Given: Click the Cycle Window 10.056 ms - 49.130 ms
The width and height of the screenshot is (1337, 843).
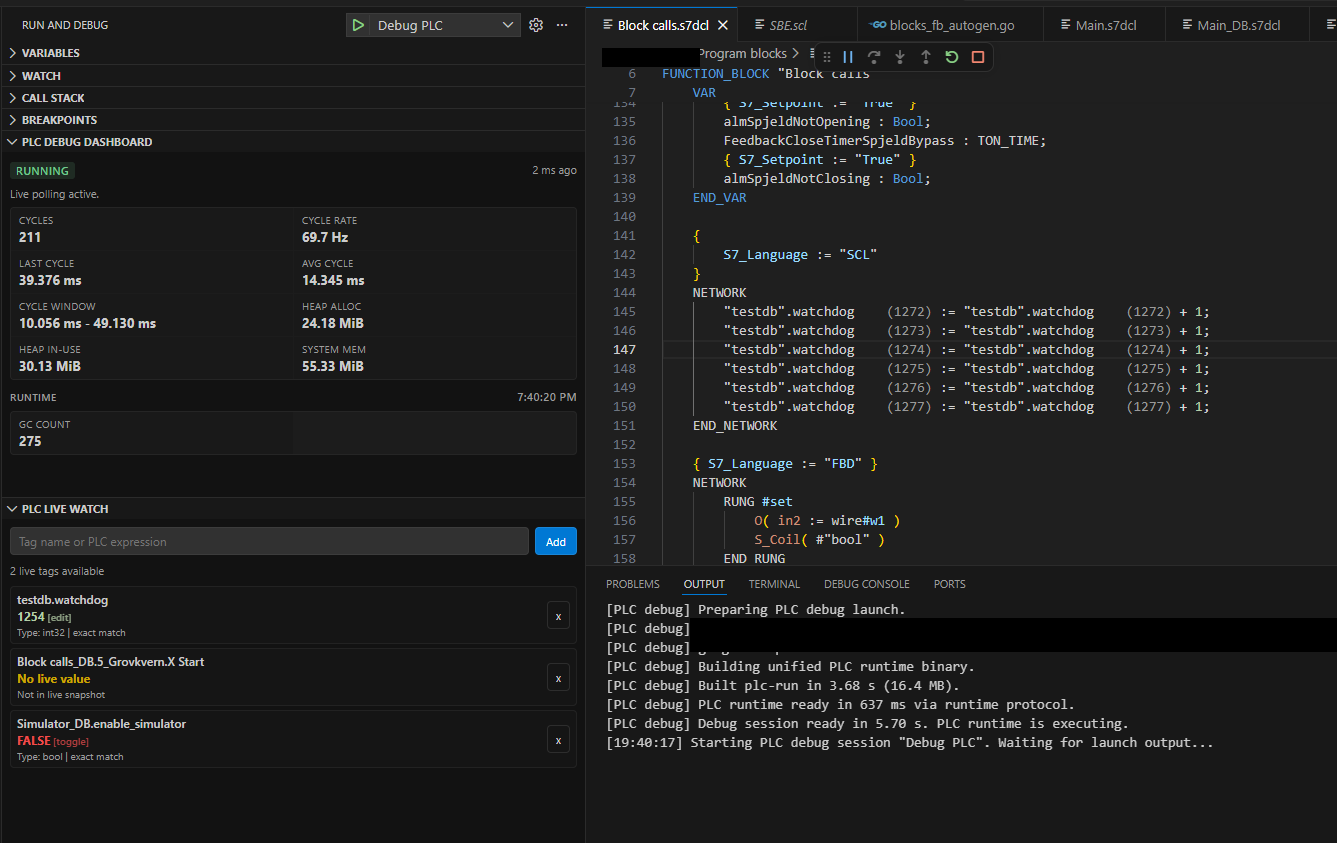Looking at the screenshot, I should tap(88, 323).
